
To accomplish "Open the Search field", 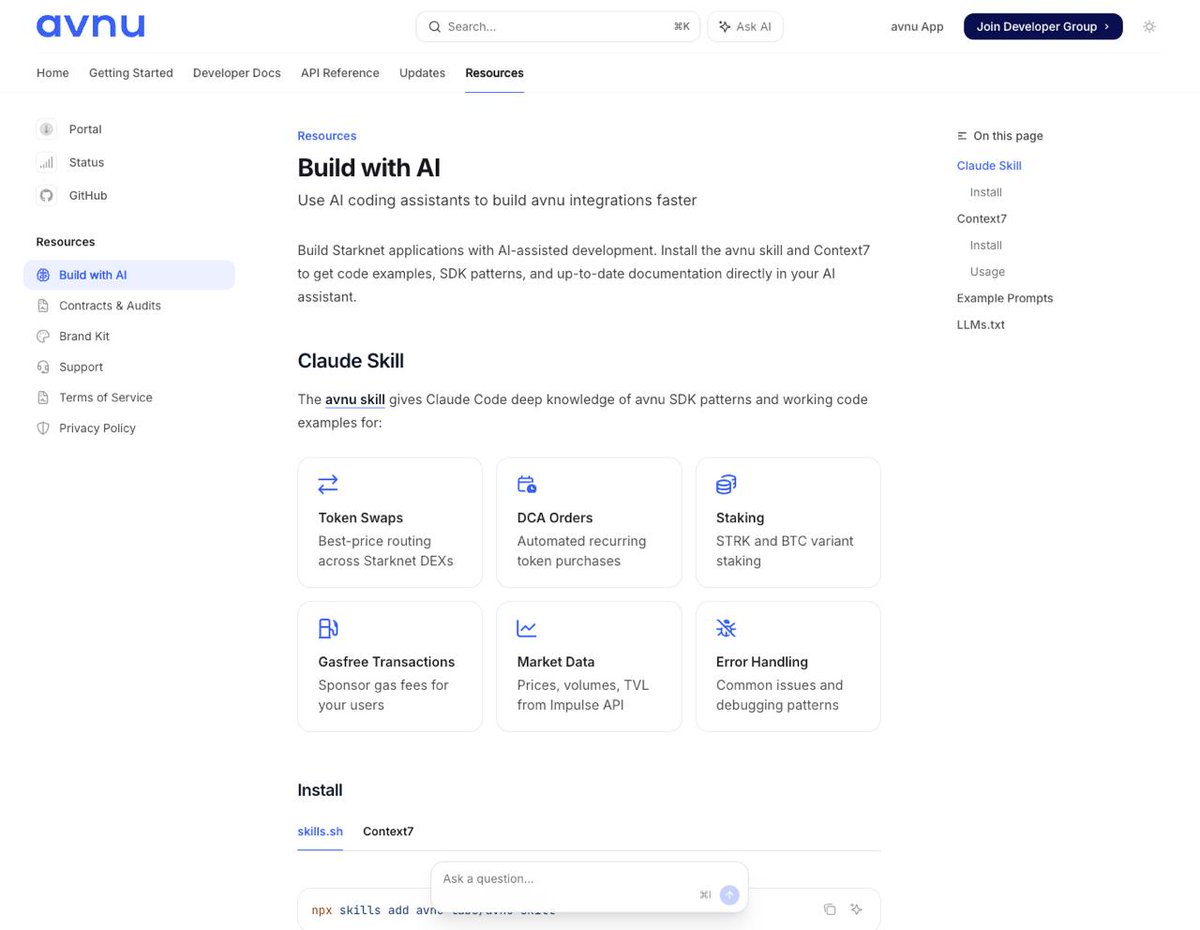I will [558, 27].
